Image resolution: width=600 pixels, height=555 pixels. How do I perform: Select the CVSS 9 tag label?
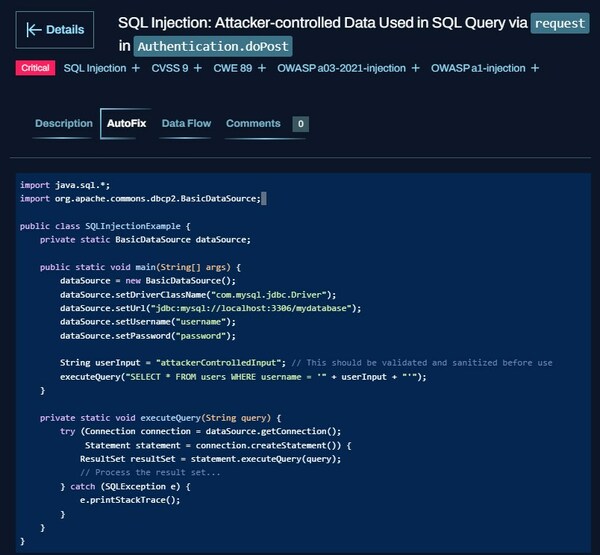click(169, 68)
